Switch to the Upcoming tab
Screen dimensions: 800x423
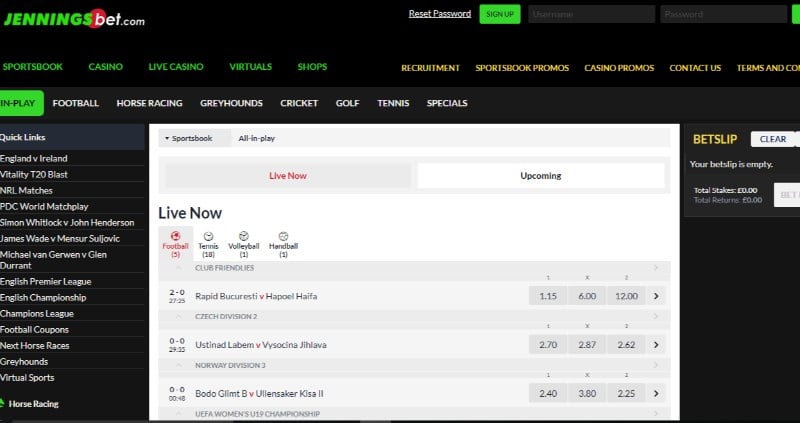tap(541, 176)
